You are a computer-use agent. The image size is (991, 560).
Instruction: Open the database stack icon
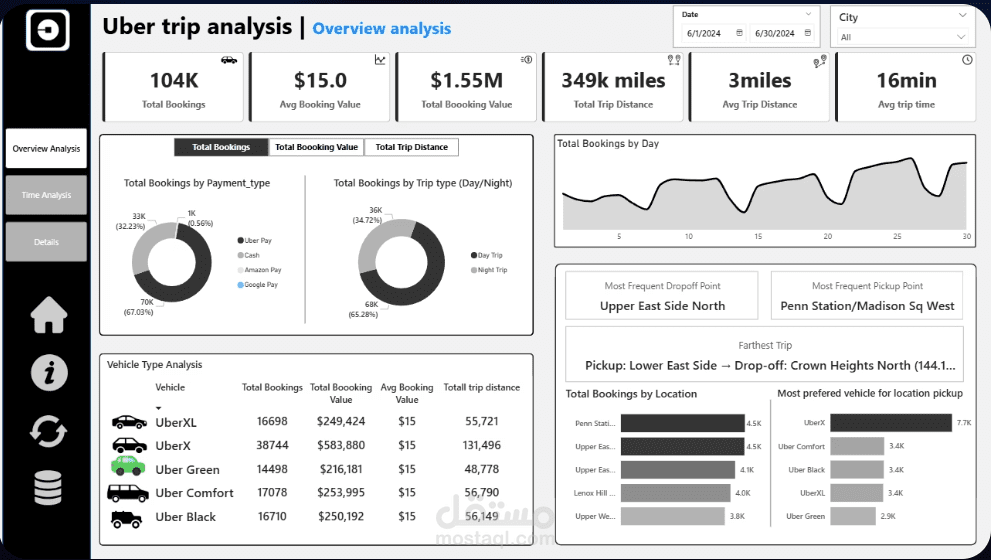pyautogui.click(x=48, y=488)
